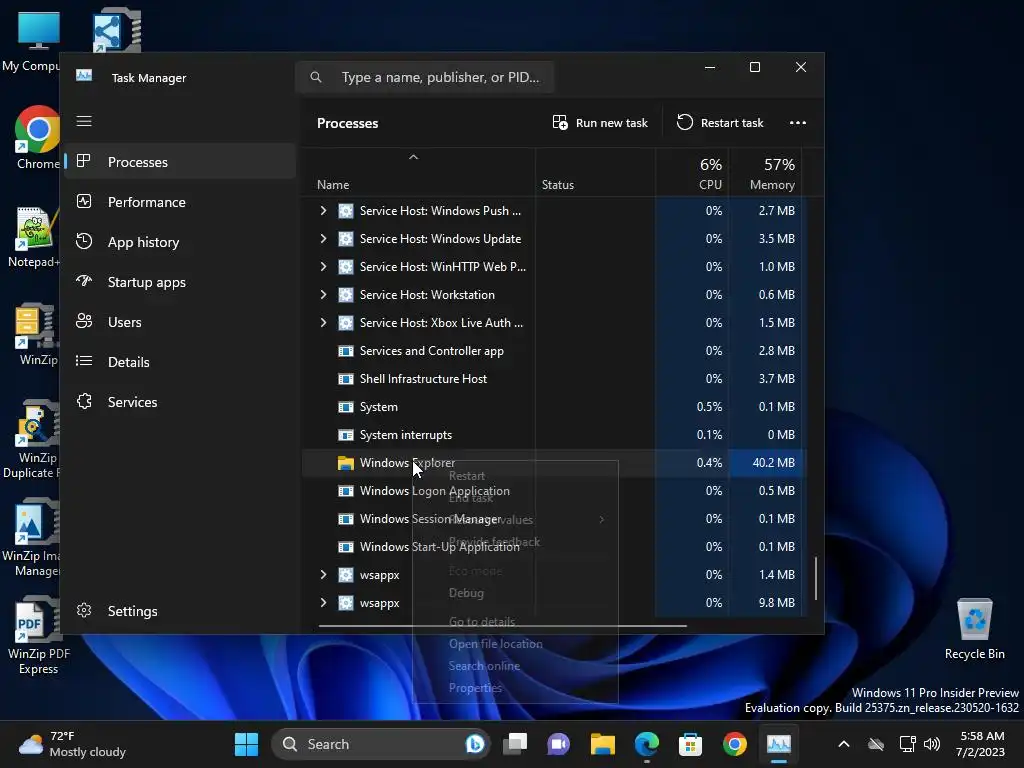Open the Task Manager hamburger navigation menu
This screenshot has width=1024, height=768.
pos(84,121)
